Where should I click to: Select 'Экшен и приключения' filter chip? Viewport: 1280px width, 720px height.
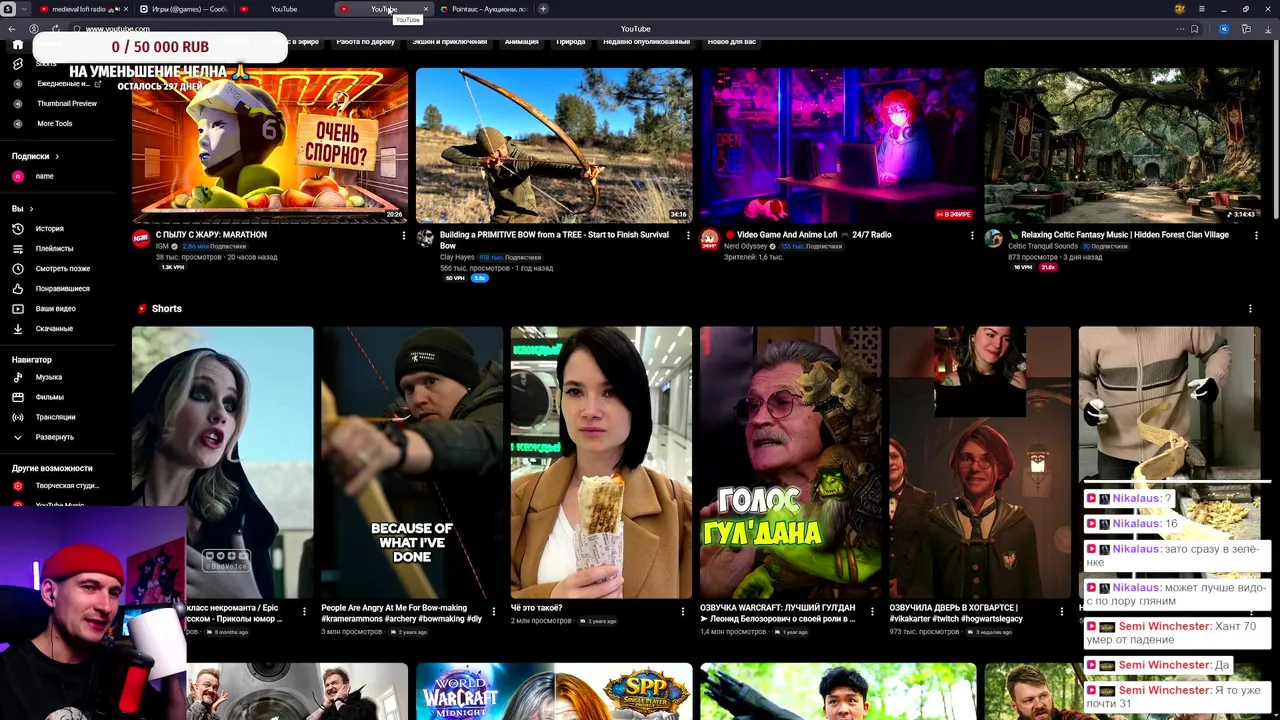tap(449, 42)
